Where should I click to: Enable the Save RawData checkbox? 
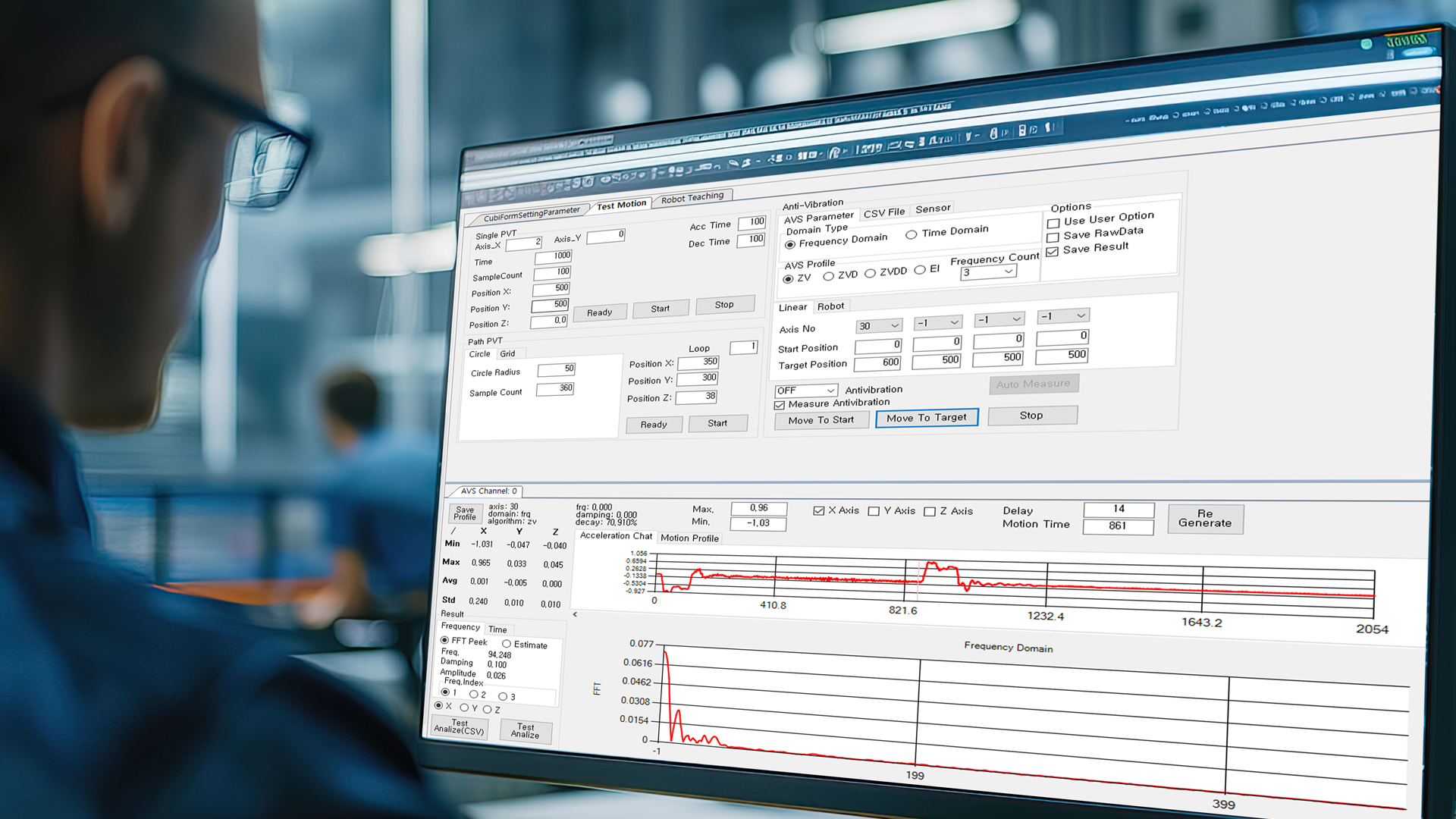[x=1053, y=237]
